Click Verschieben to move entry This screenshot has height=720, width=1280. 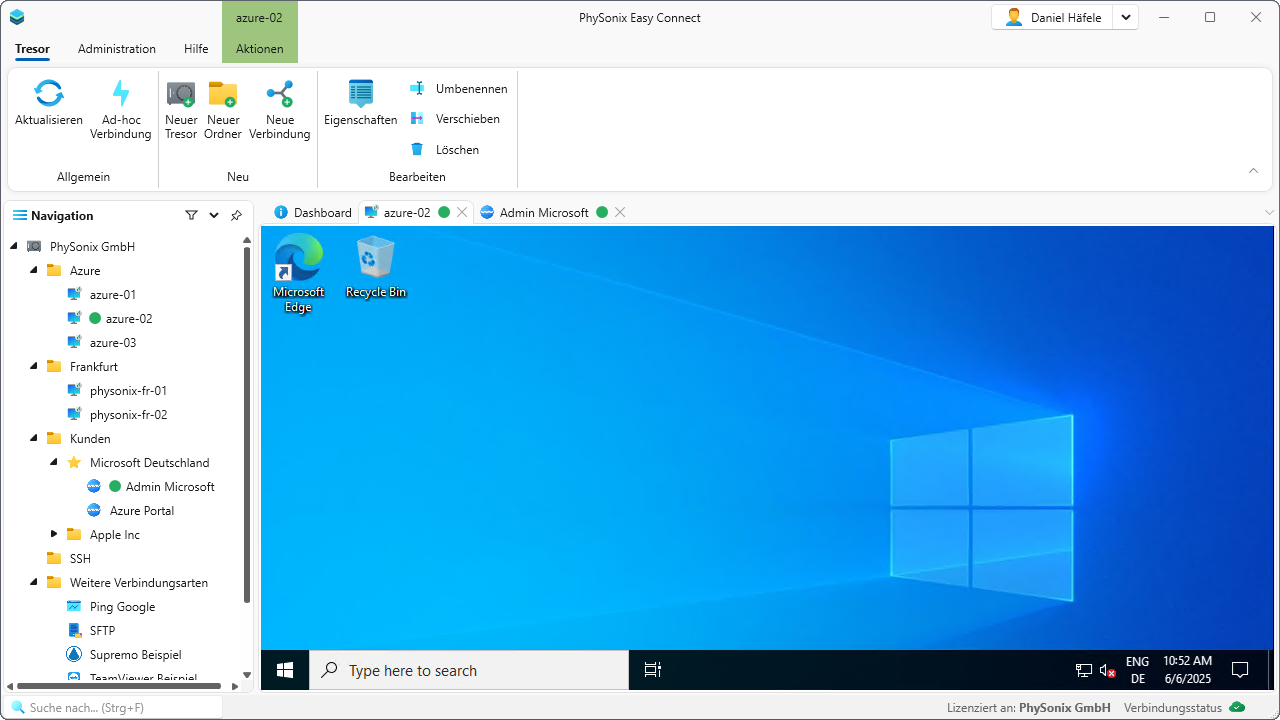455,119
